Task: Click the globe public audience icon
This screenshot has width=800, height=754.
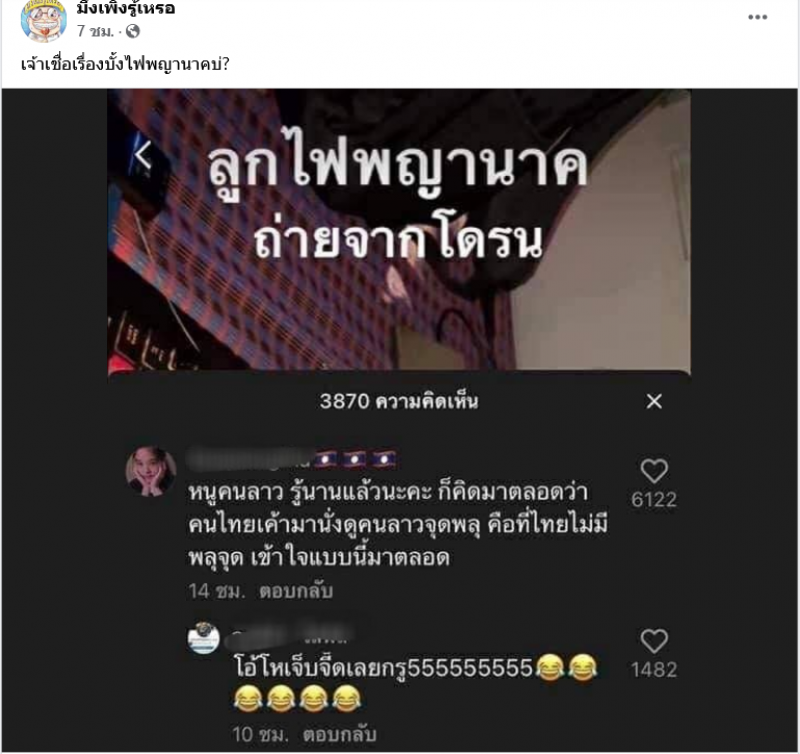Action: click(133, 32)
